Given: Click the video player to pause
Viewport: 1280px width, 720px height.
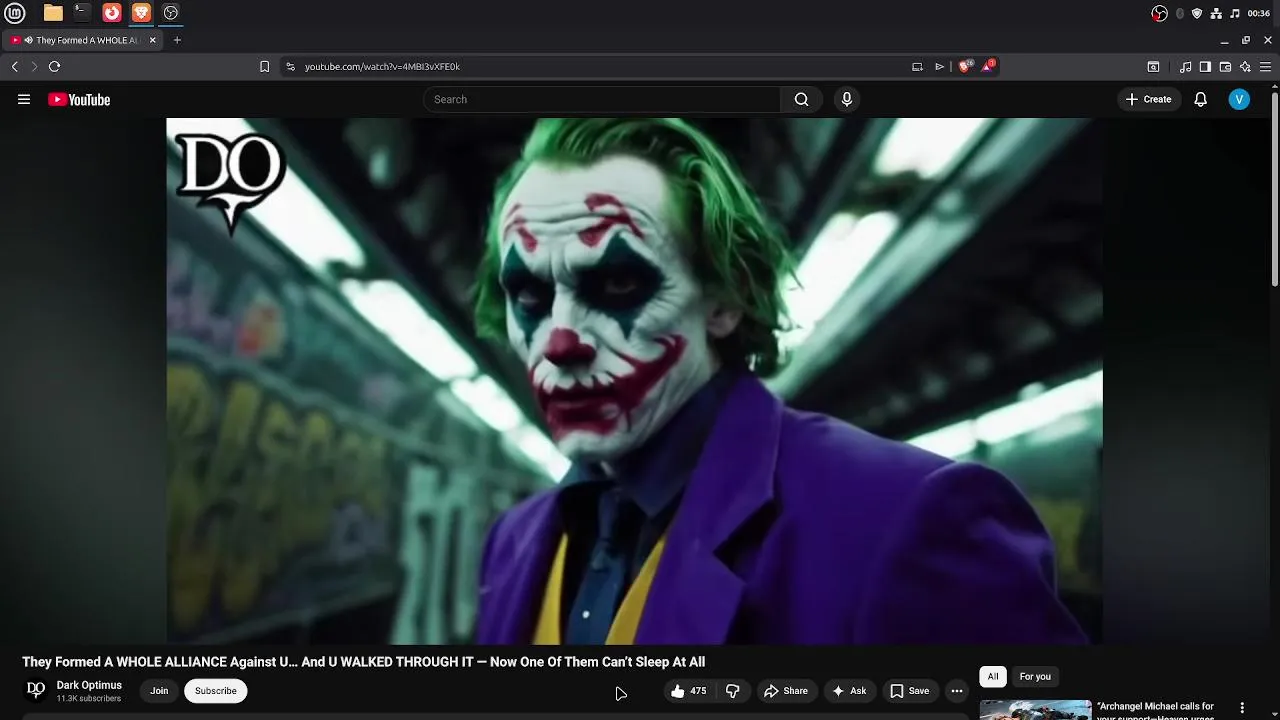Looking at the screenshot, I should [x=634, y=381].
